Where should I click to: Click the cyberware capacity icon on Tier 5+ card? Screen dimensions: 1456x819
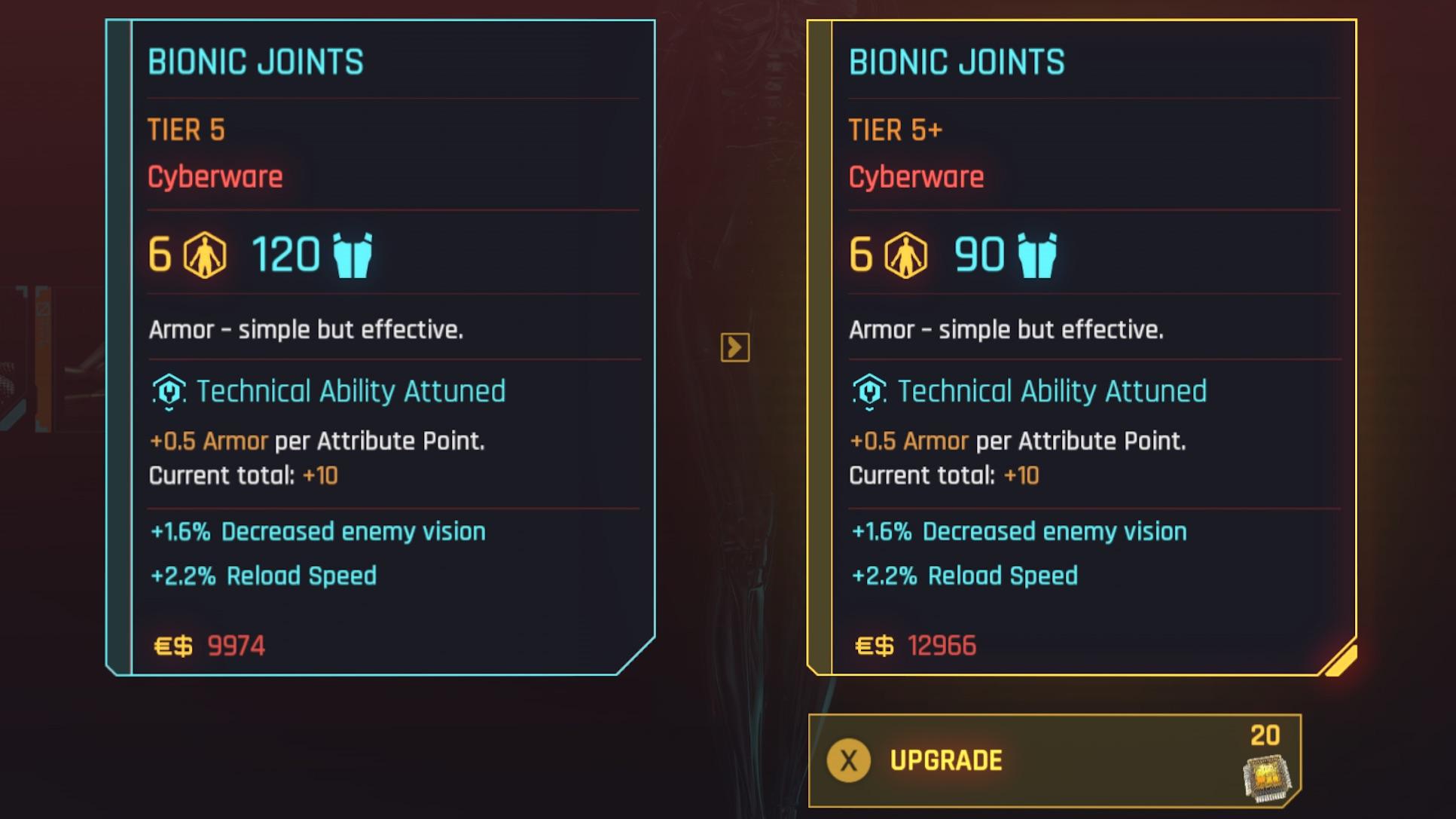point(906,255)
